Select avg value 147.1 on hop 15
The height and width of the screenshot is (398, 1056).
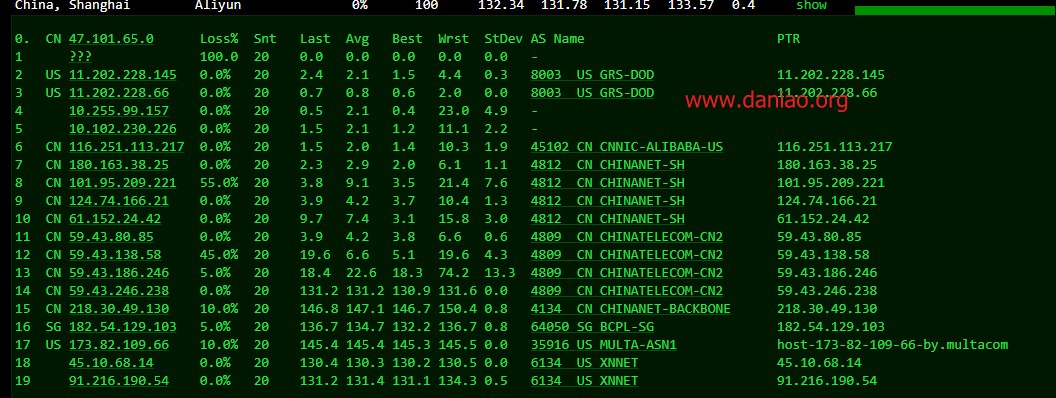click(365, 309)
